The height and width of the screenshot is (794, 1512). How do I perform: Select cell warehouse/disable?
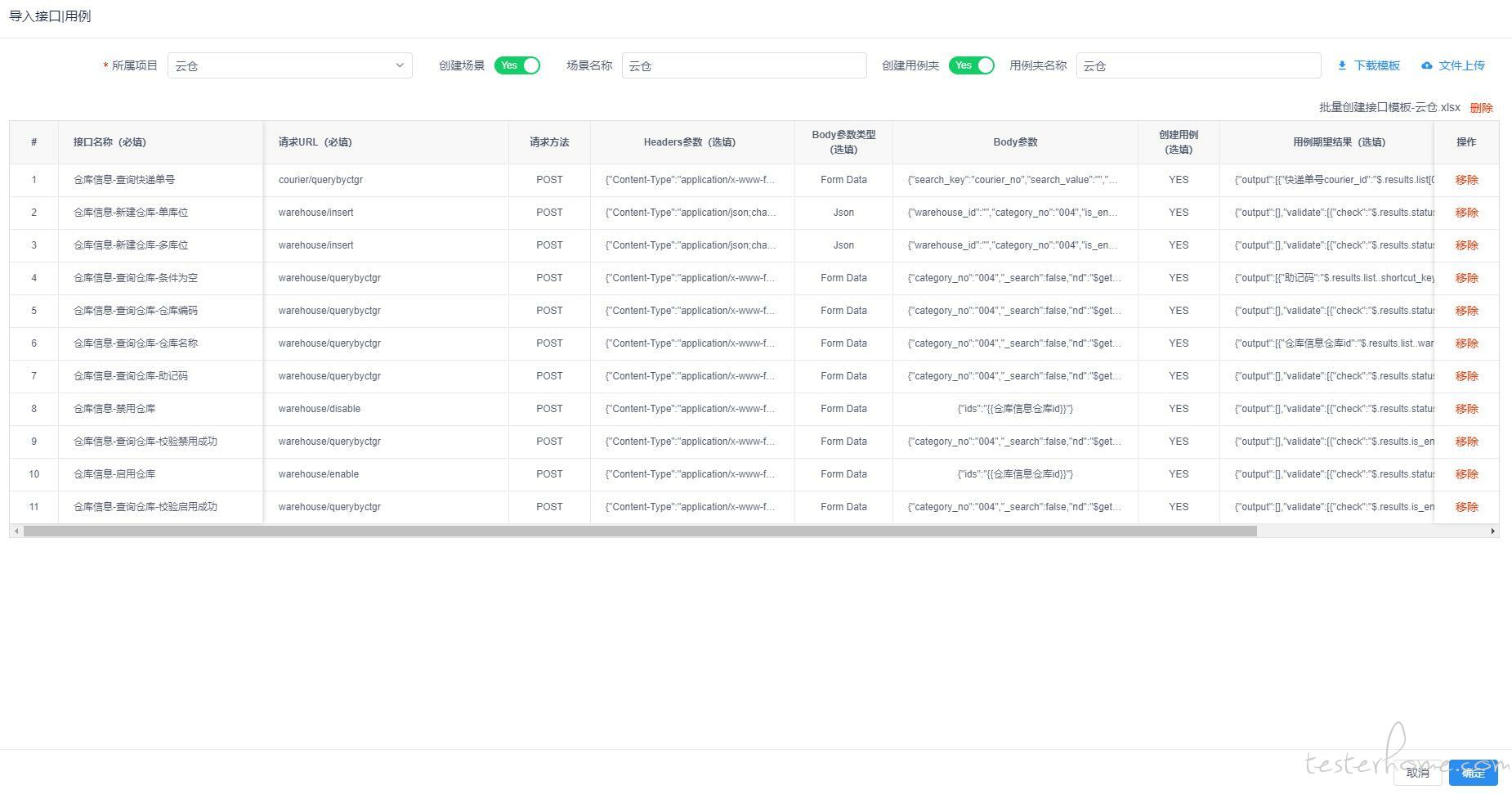click(386, 409)
